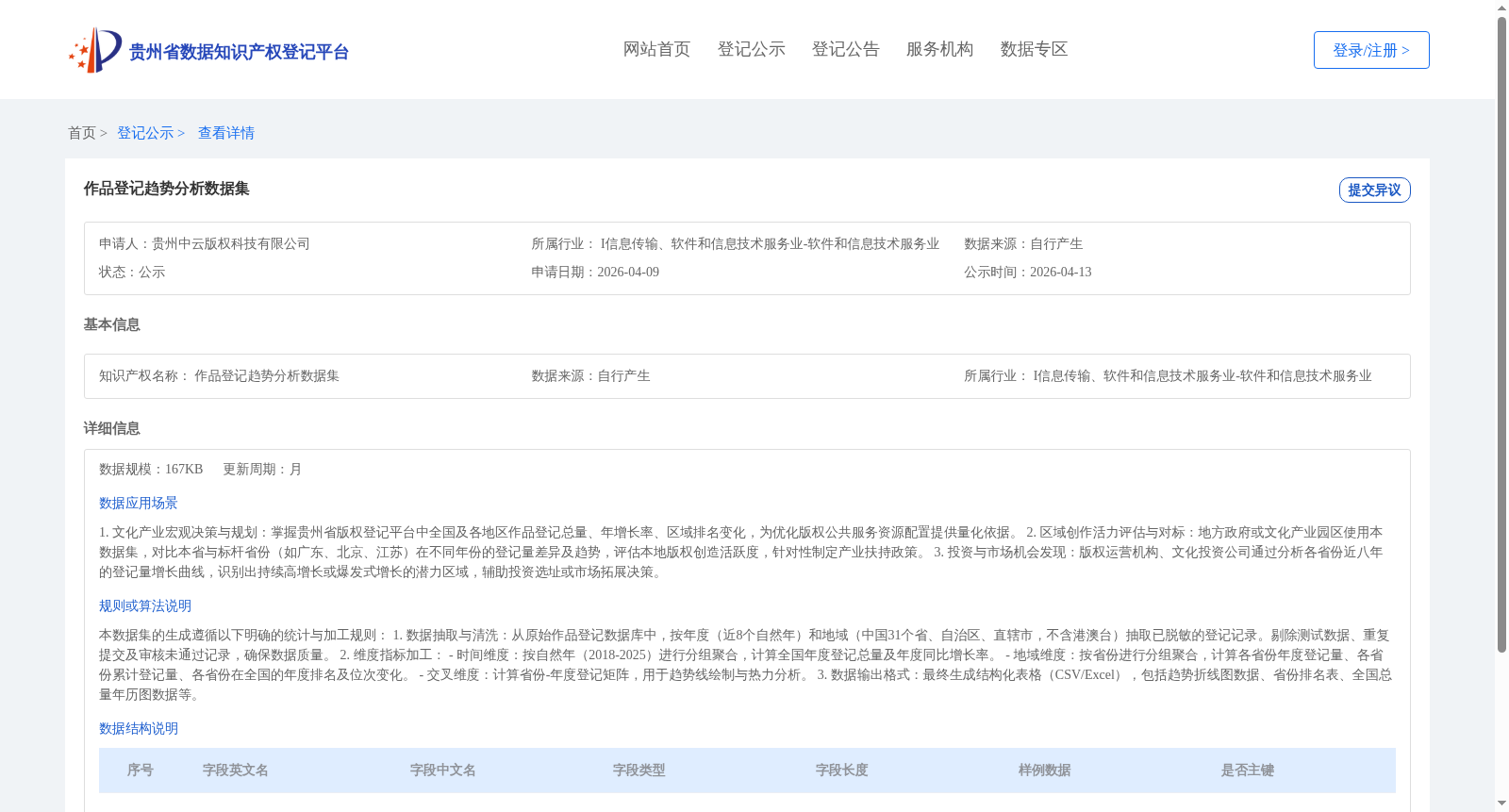The width and height of the screenshot is (1509, 812).
Task: Go to 登记公告 in navigation
Action: point(845,49)
